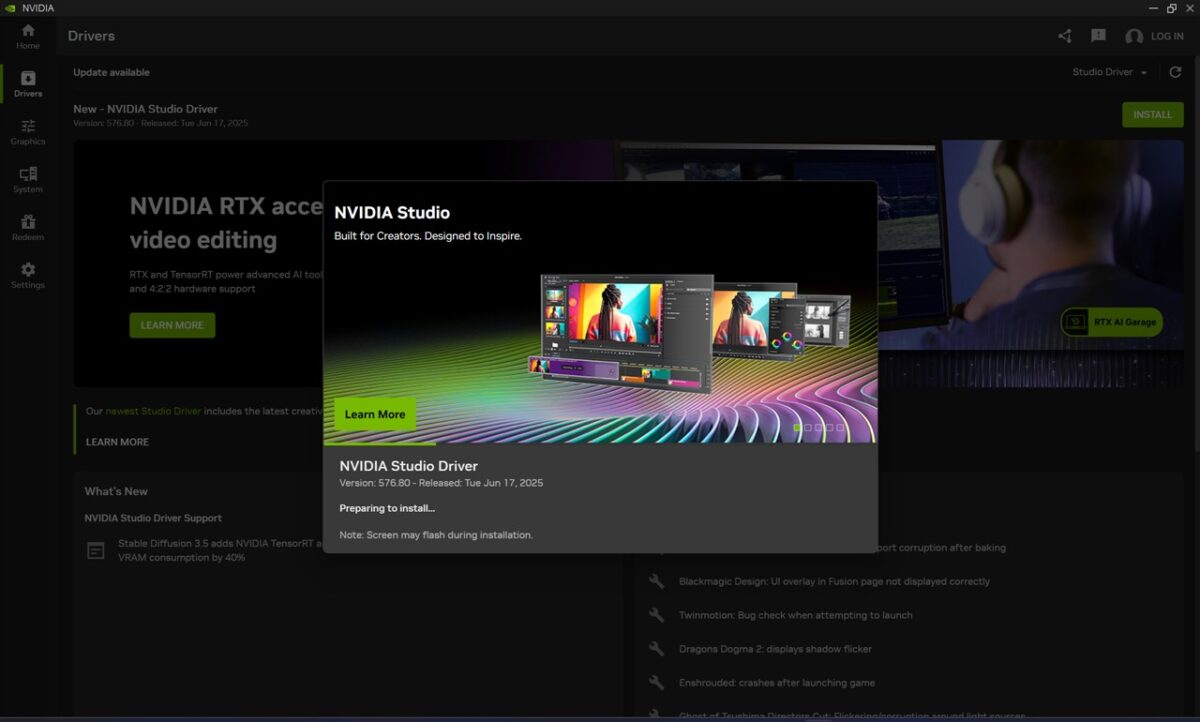Jump to the last carousel slide indicator
This screenshot has height=722, width=1200.
(x=840, y=427)
